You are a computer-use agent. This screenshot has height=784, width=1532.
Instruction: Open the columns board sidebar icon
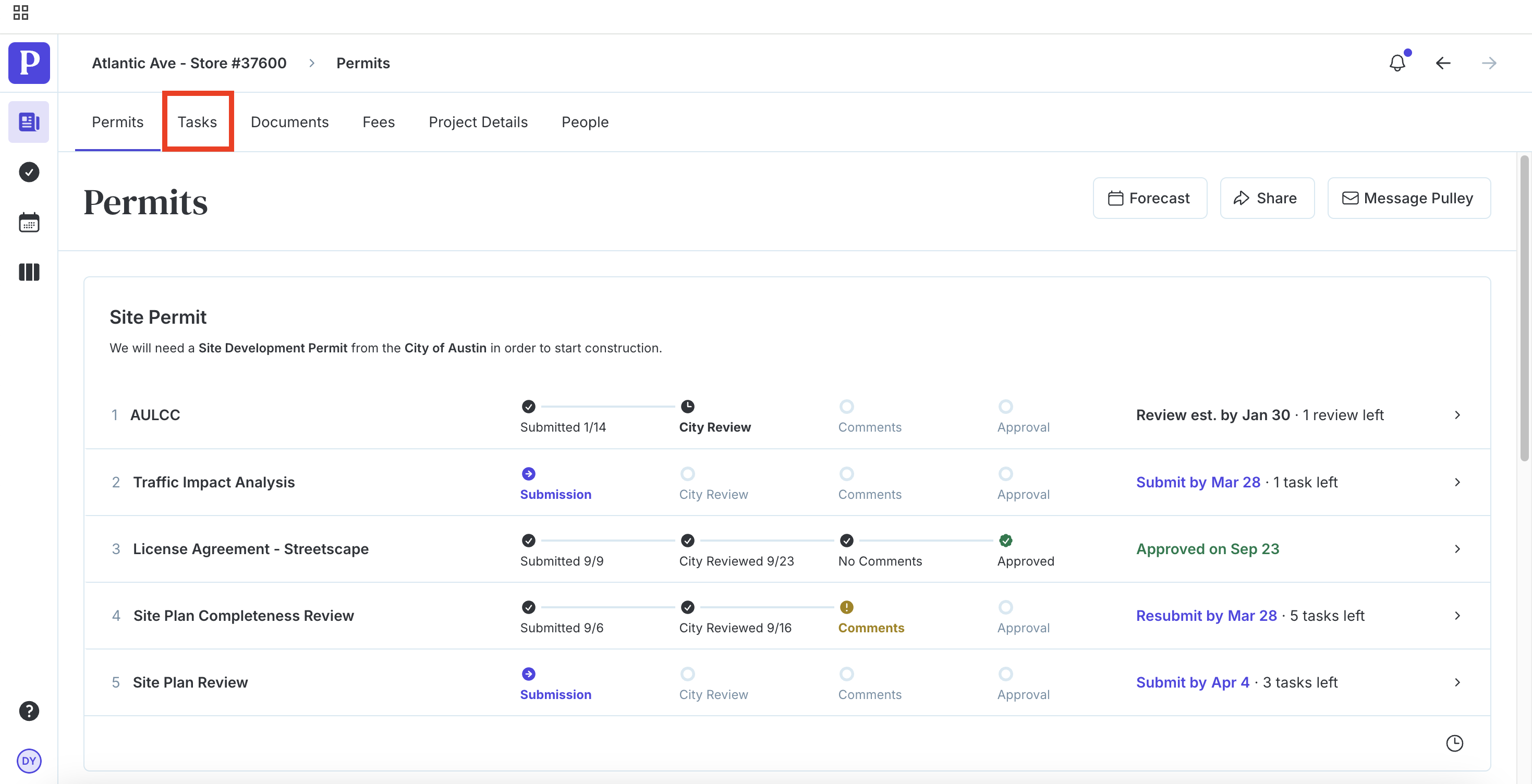pyautogui.click(x=29, y=272)
